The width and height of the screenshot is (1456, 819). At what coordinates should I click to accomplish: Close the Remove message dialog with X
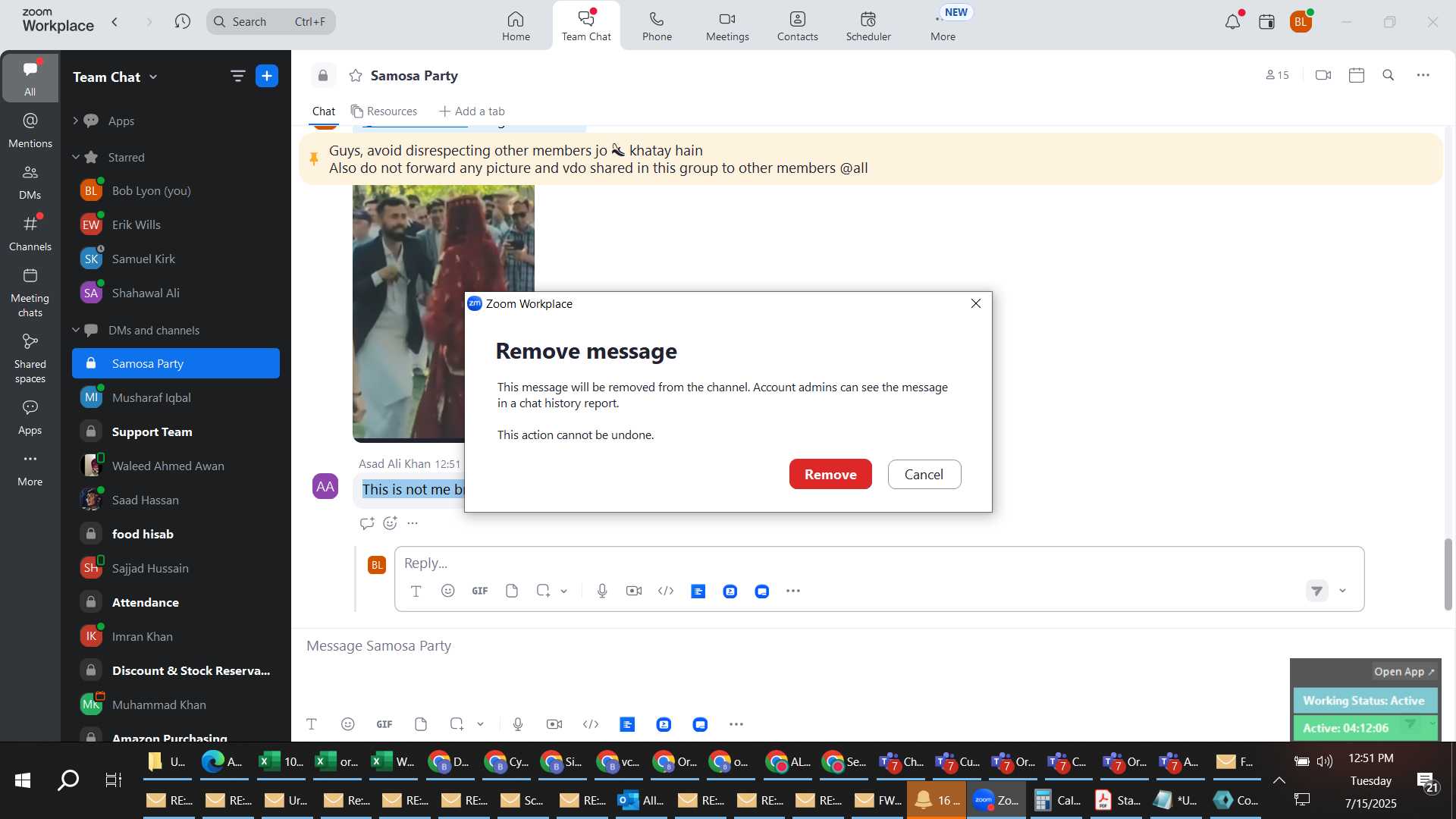976,303
